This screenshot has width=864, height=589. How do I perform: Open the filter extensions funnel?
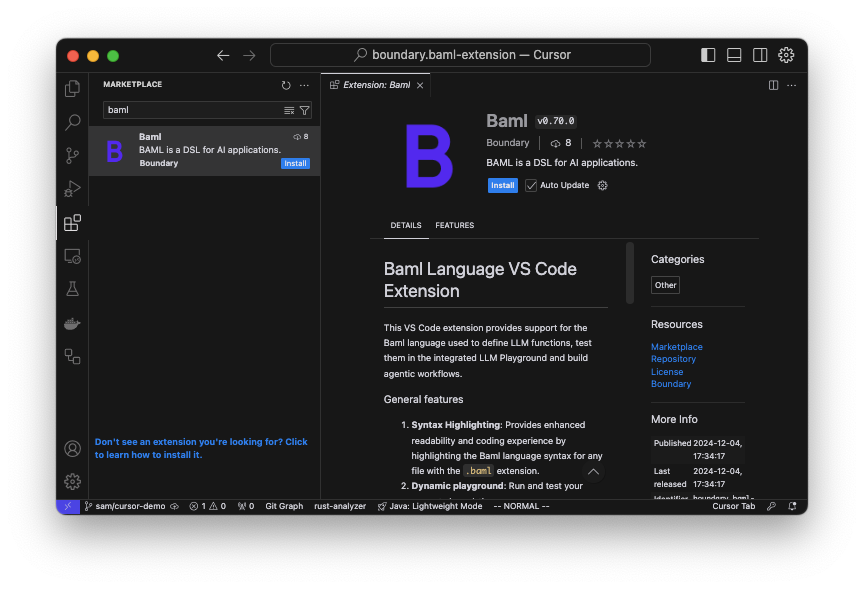point(304,111)
